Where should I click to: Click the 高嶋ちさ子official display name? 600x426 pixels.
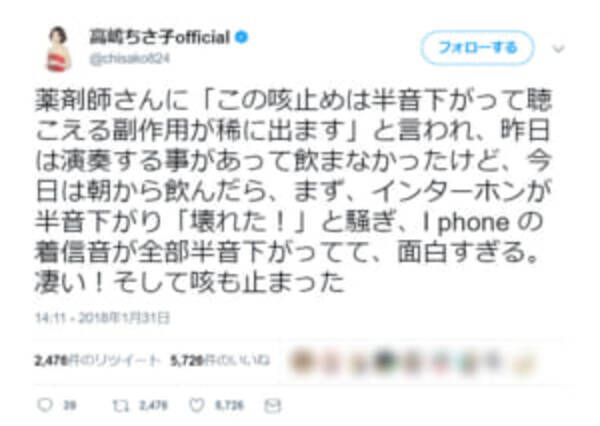pos(159,38)
